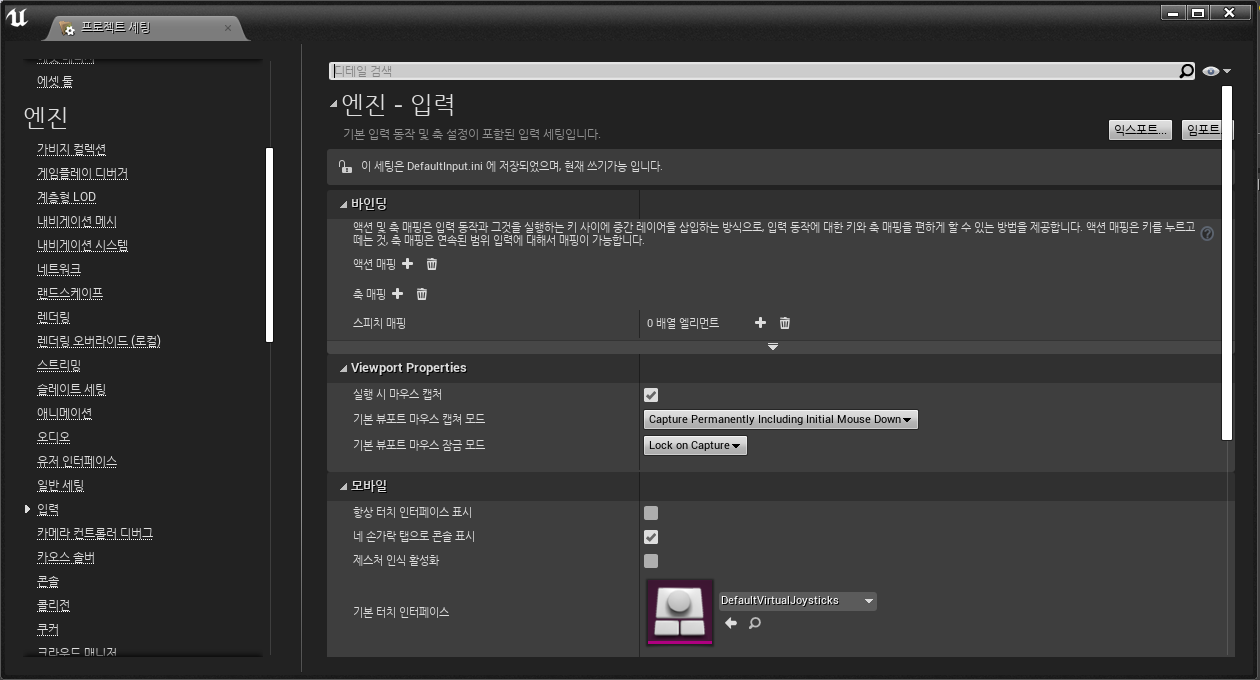
Task: Select 콜리전 in the sidebar
Action: click(x=53, y=605)
